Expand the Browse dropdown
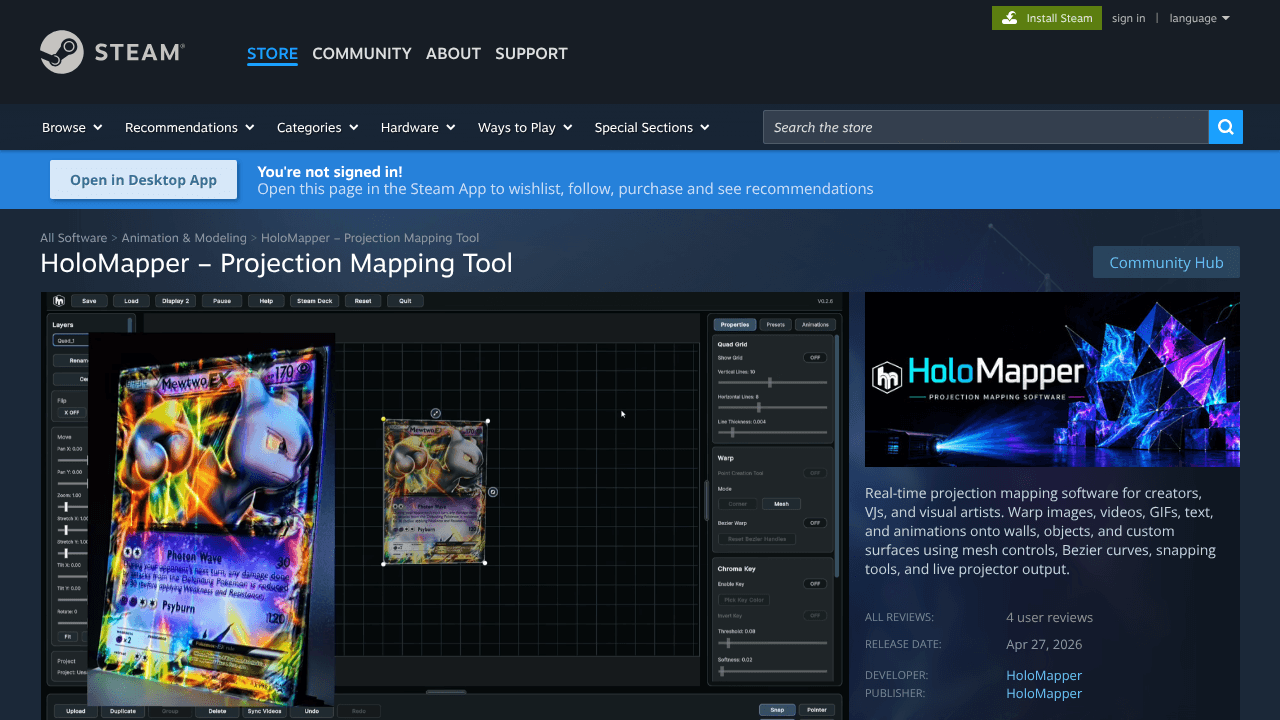Image resolution: width=1280 pixels, height=720 pixels. click(x=72, y=127)
